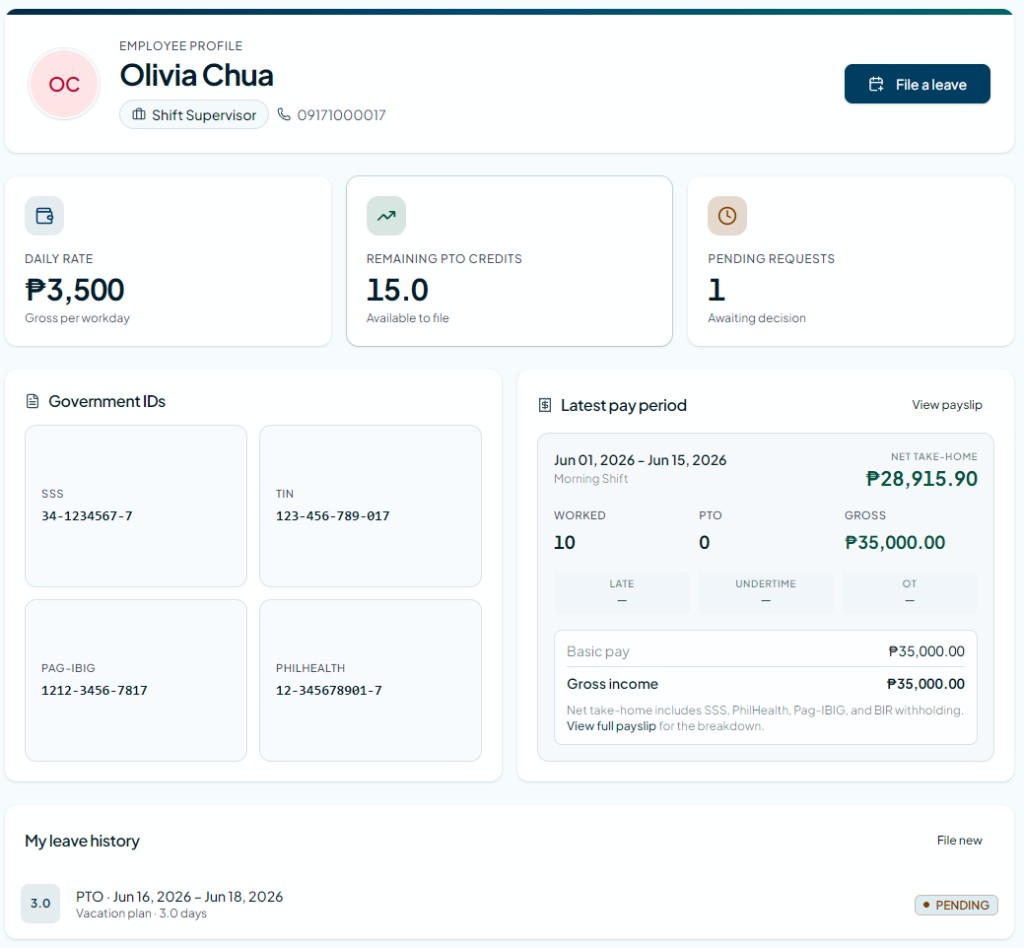The height and width of the screenshot is (948, 1024).
Task: Click the 3.0 days badge in leave history
Action: click(x=40, y=904)
